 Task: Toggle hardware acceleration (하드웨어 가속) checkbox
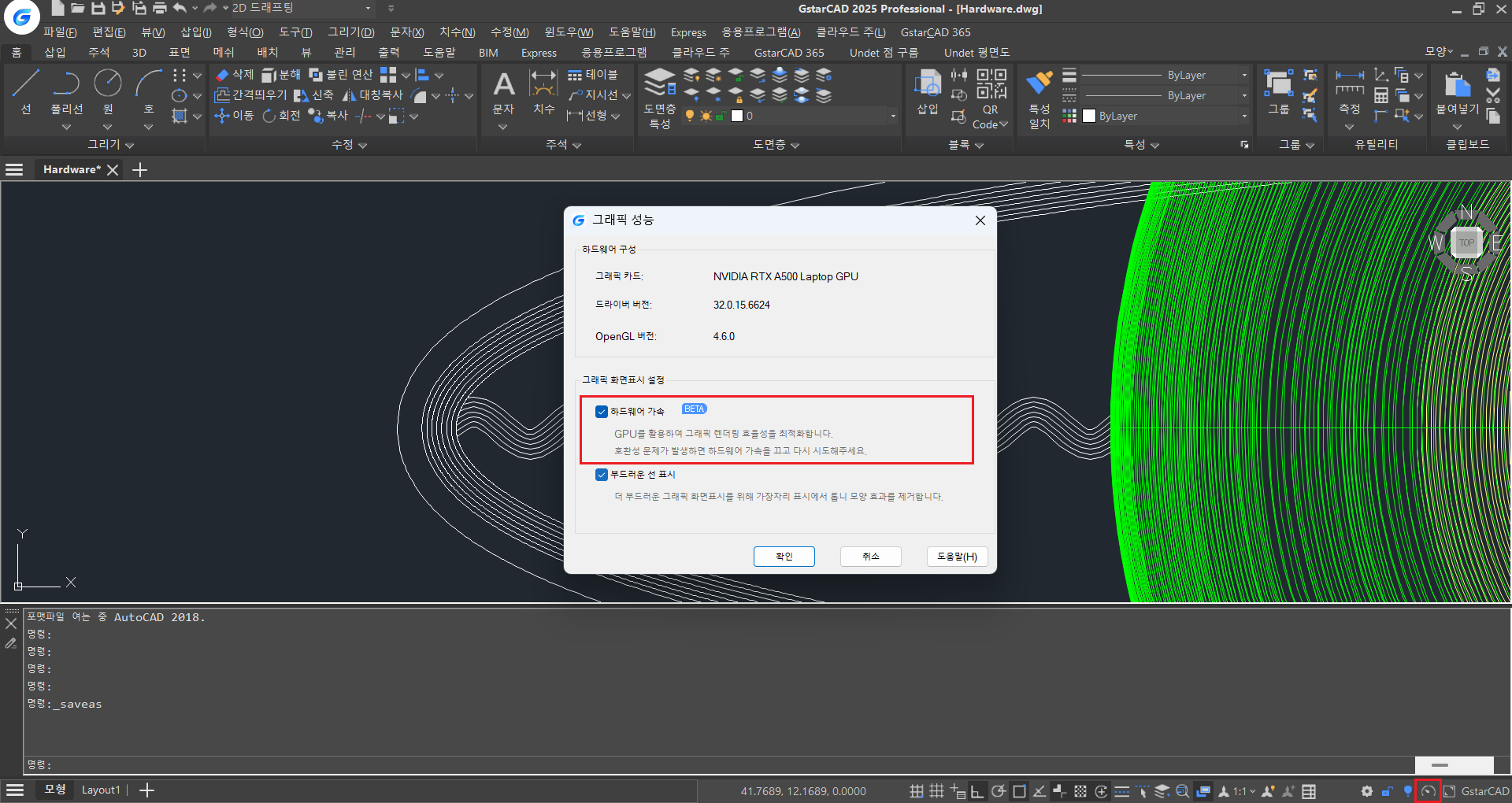tap(602, 412)
